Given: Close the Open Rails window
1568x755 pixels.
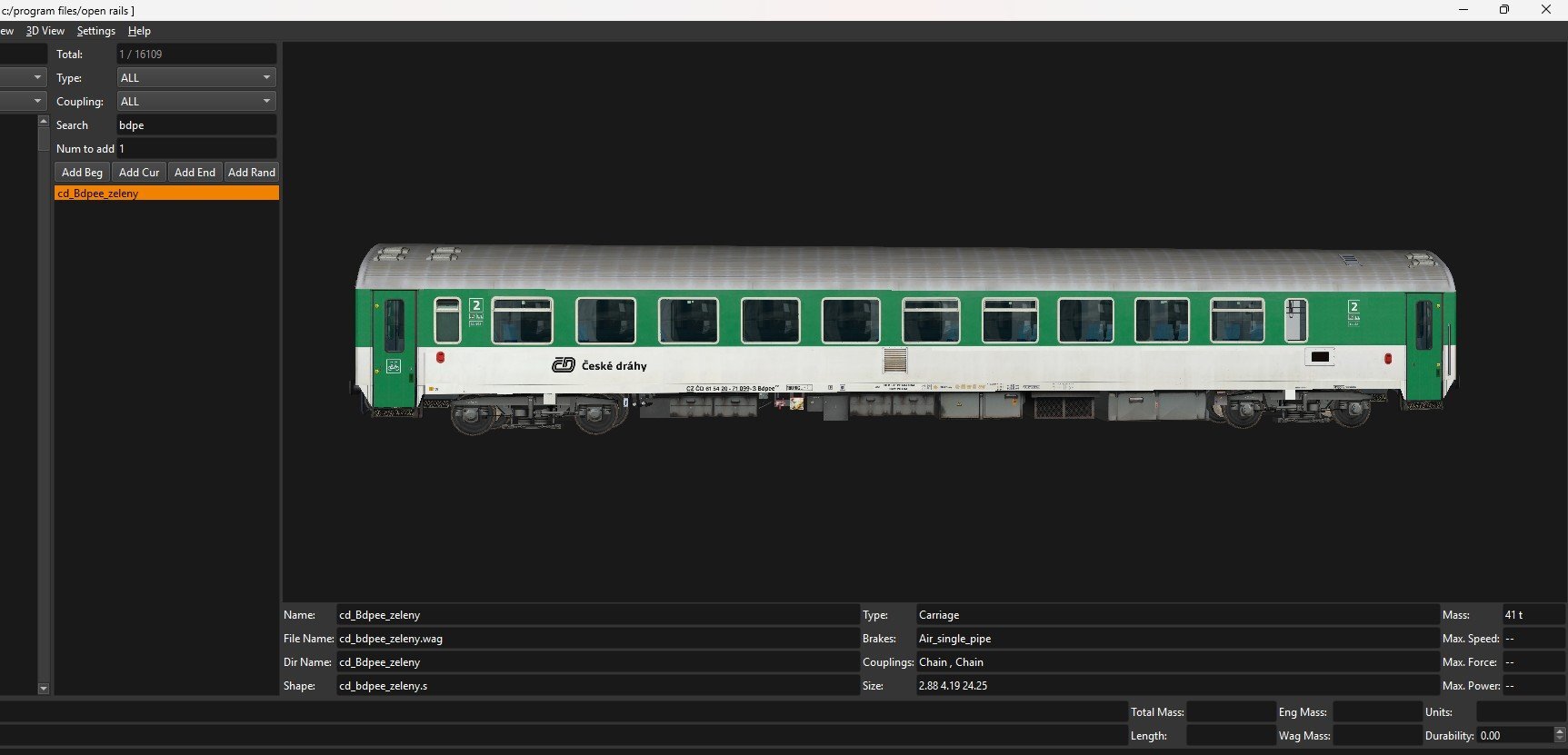Looking at the screenshot, I should pos(1546,10).
